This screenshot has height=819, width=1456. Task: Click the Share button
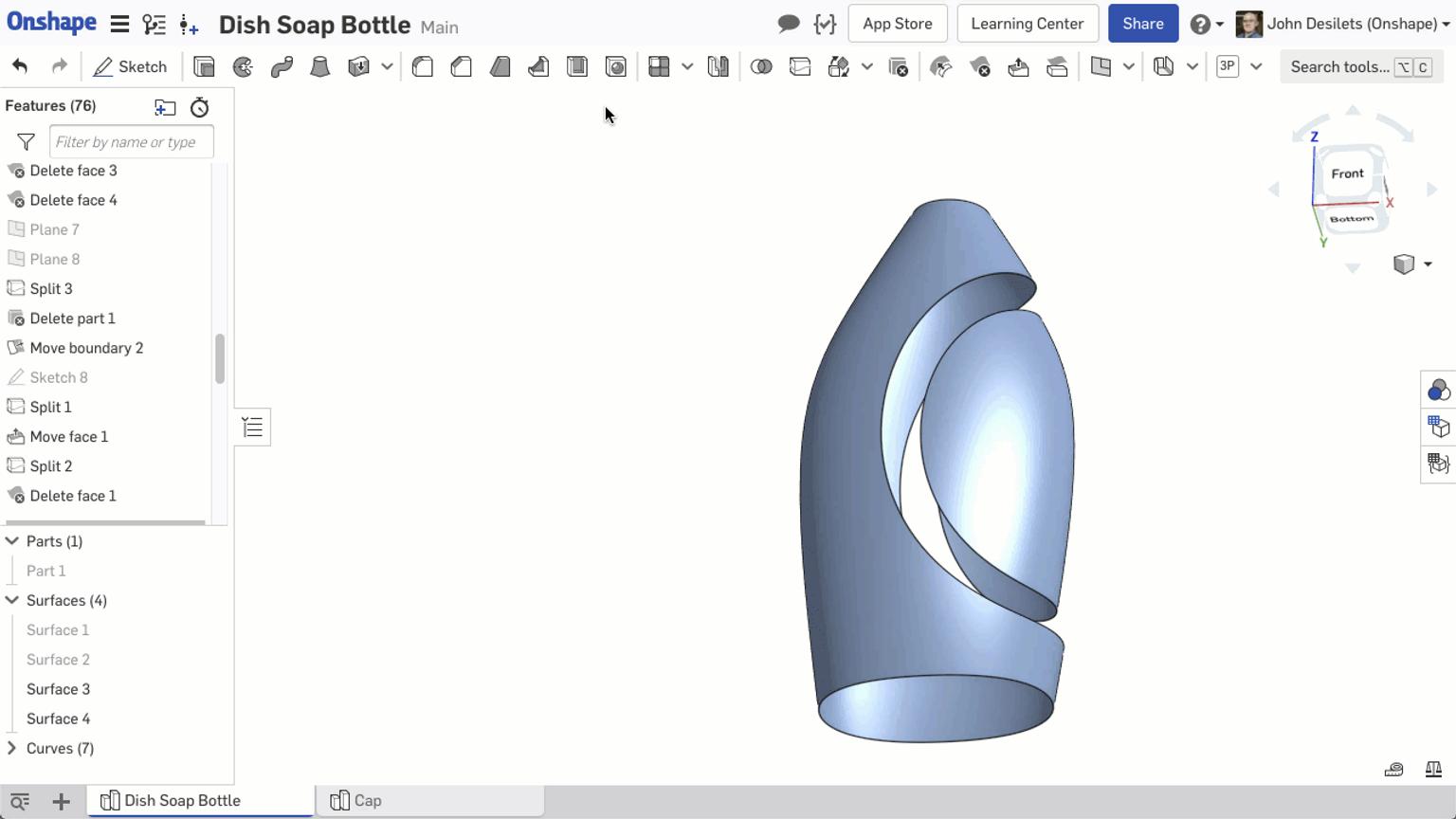coord(1142,24)
